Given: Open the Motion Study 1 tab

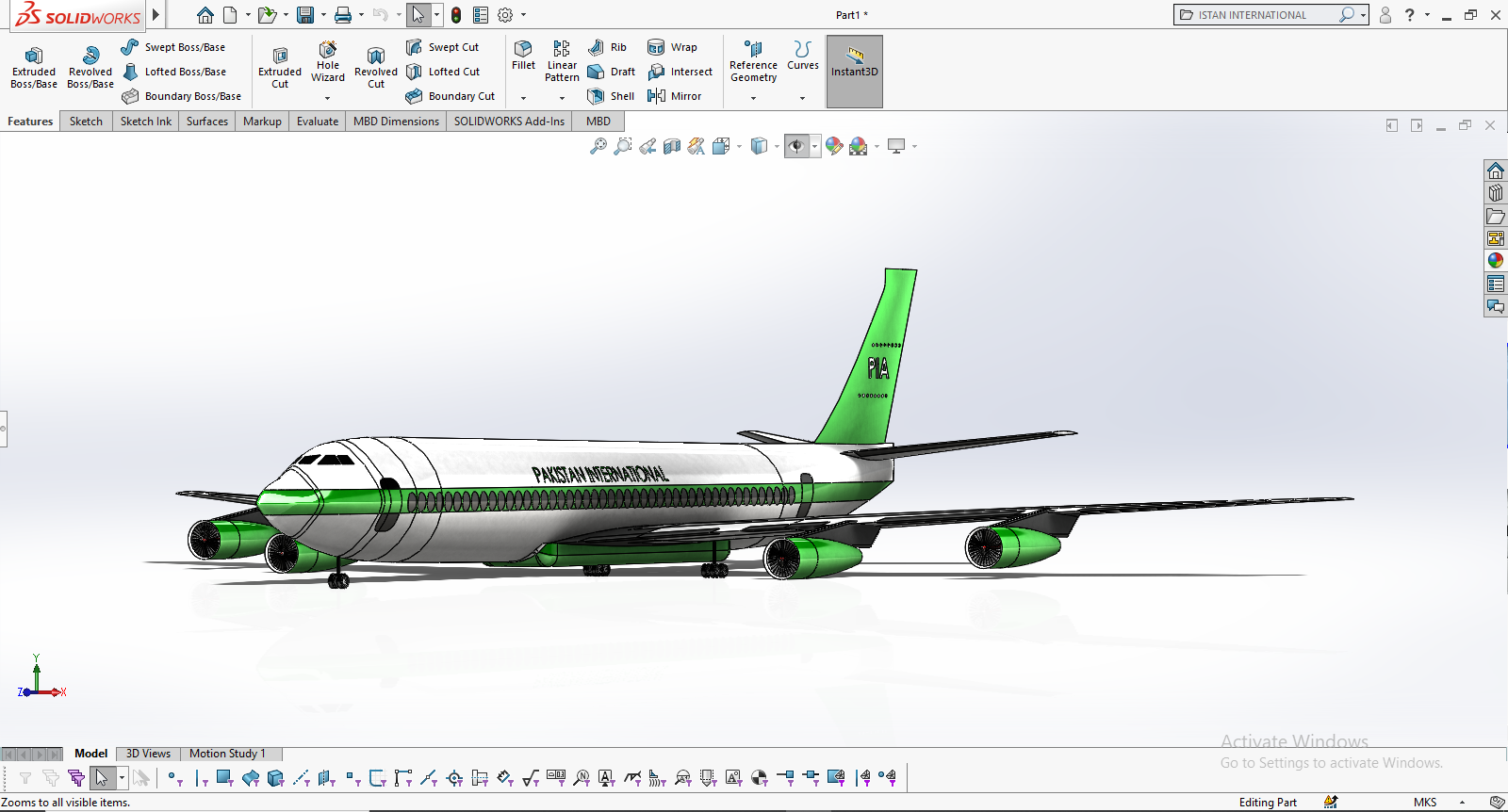Looking at the screenshot, I should [x=227, y=754].
